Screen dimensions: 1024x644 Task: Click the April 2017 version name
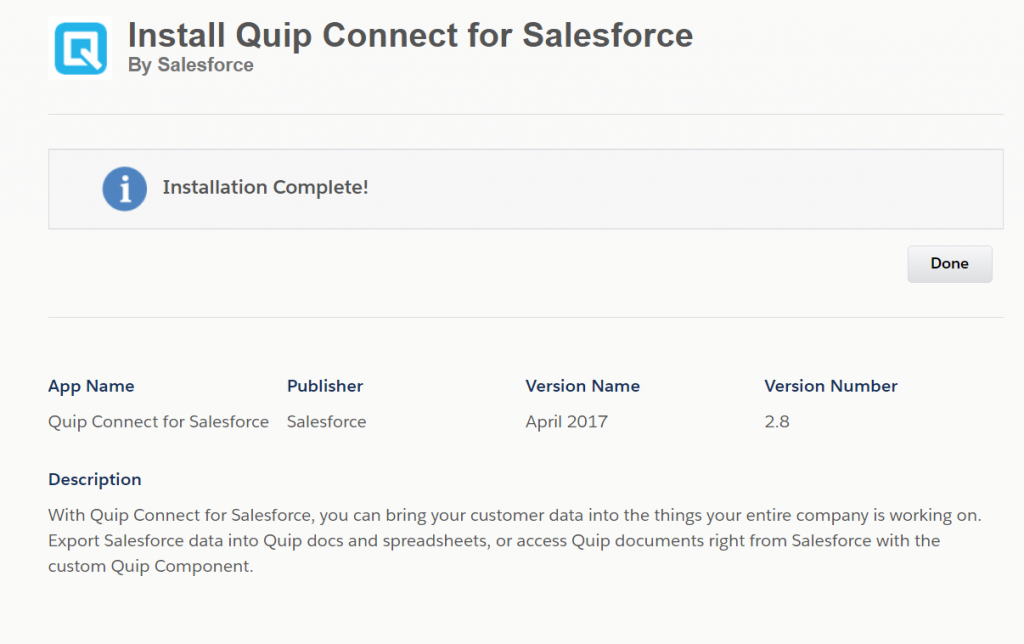tap(566, 421)
